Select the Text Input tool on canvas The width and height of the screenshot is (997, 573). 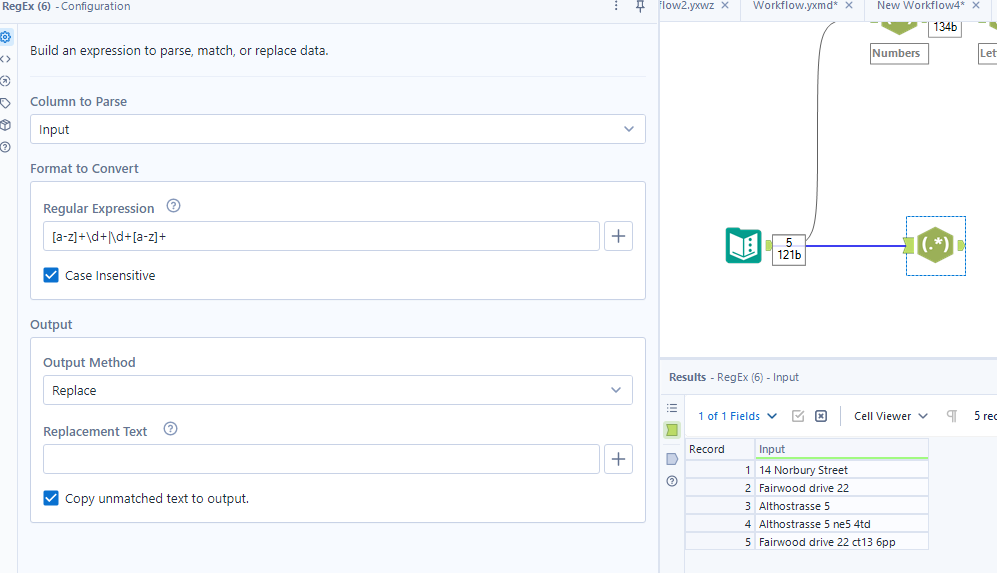[x=743, y=245]
